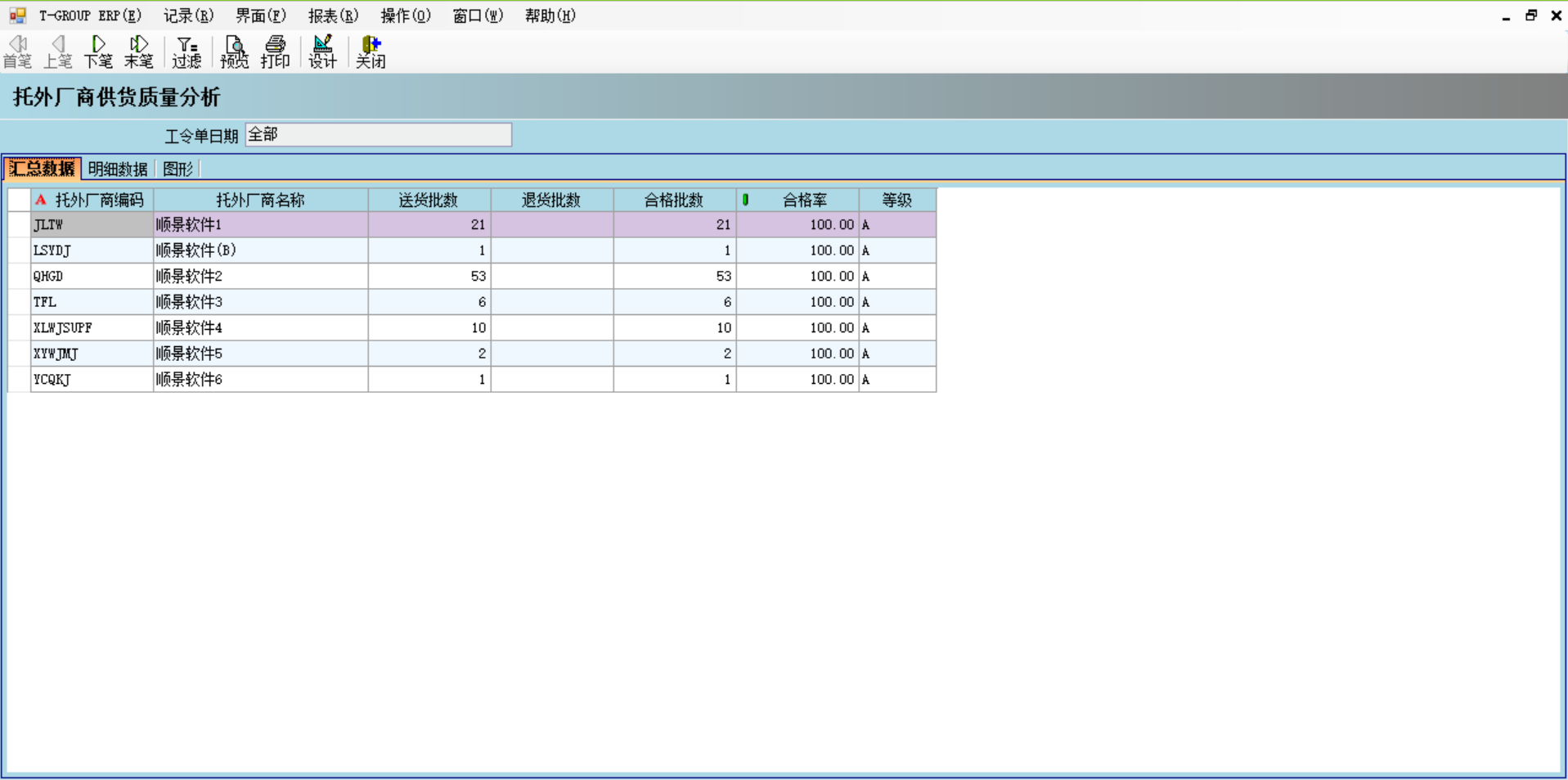Open the 记录(R) menu
Image resolution: width=1568 pixels, height=780 pixels.
click(x=188, y=16)
